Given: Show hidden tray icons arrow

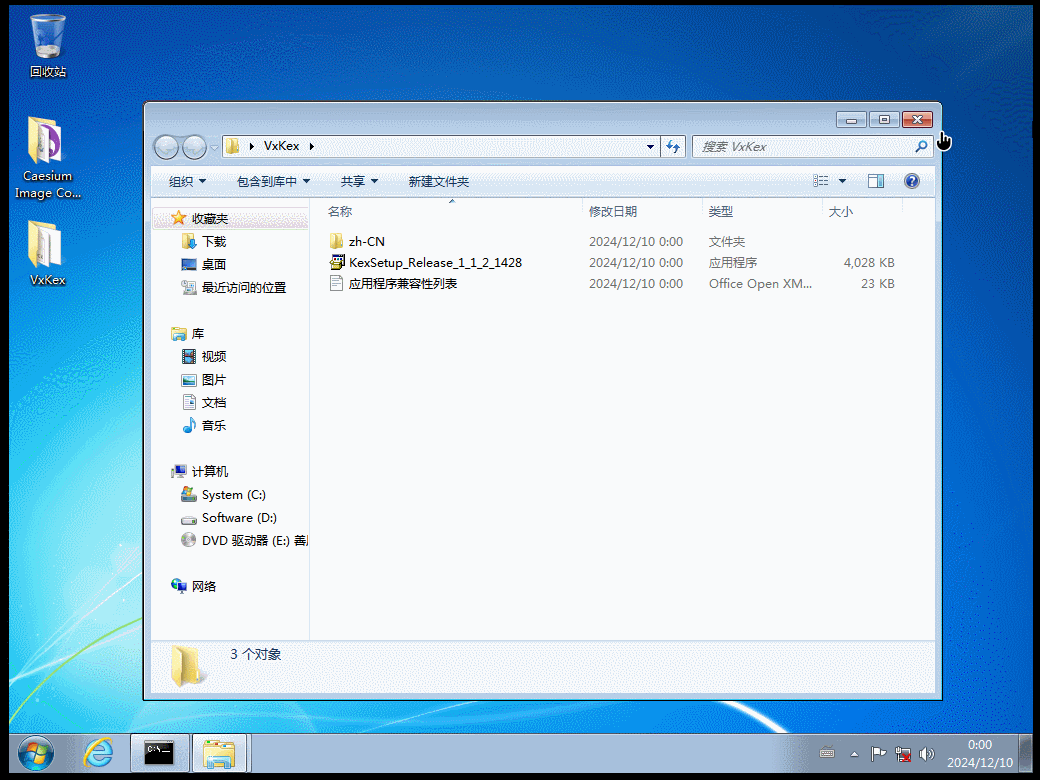Looking at the screenshot, I should point(854,754).
